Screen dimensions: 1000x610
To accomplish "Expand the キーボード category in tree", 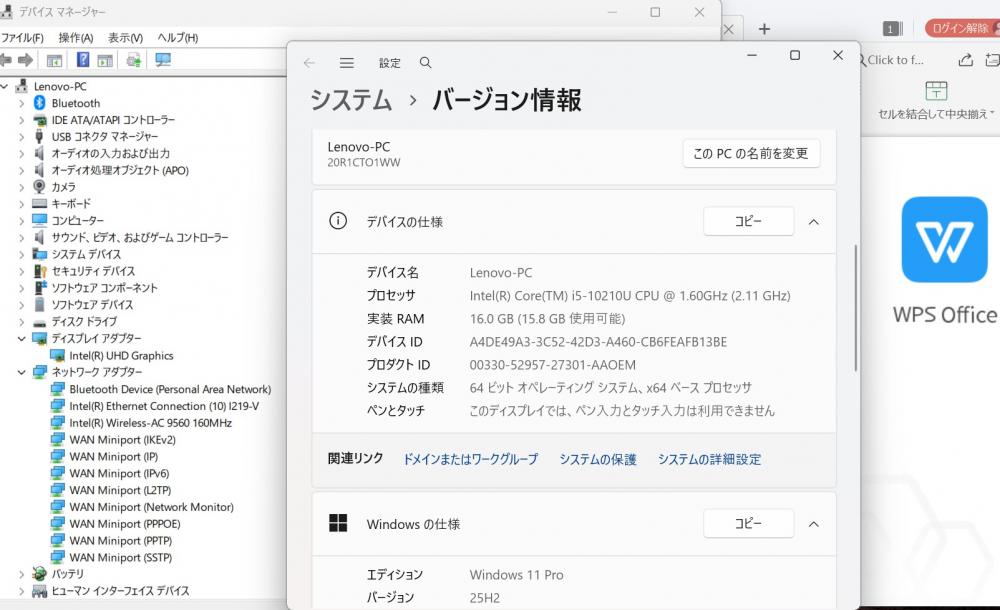I will coord(21,204).
